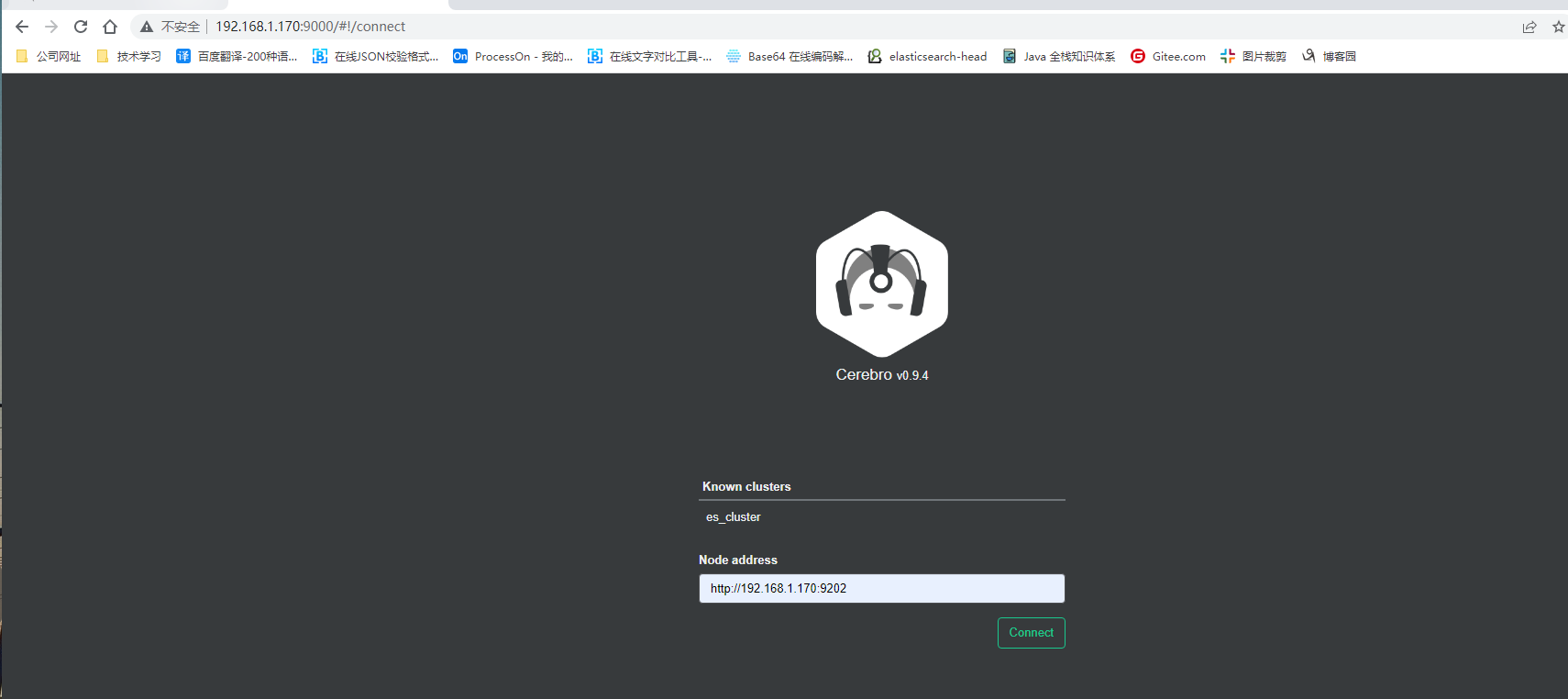This screenshot has height=699, width=1568.
Task: Click the Known clusters heading
Action: [x=746, y=487]
